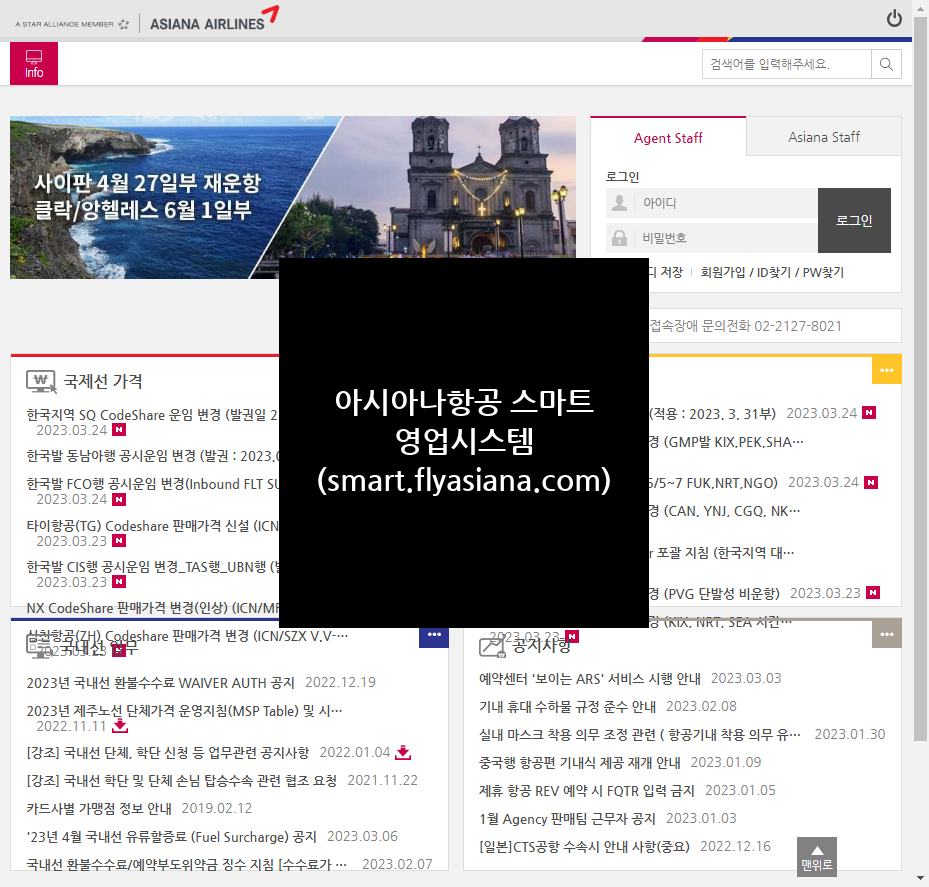Click the 맨위로 back-to-top button
Screen dimensions: 929x887
click(x=816, y=857)
